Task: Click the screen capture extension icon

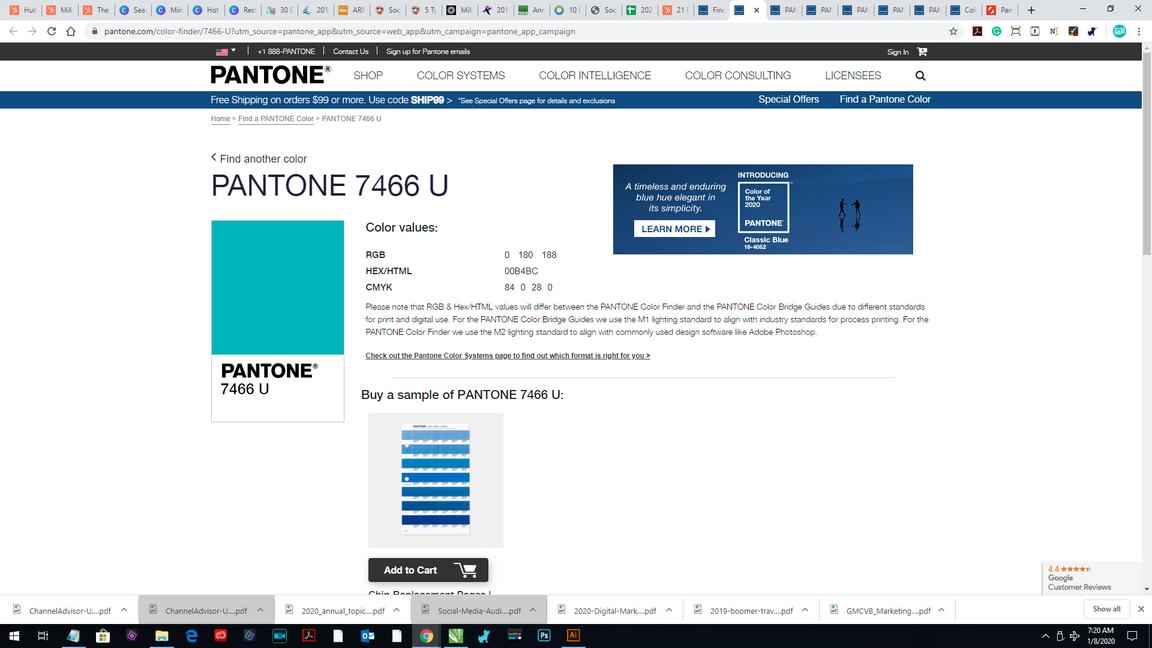Action: [x=1015, y=31]
